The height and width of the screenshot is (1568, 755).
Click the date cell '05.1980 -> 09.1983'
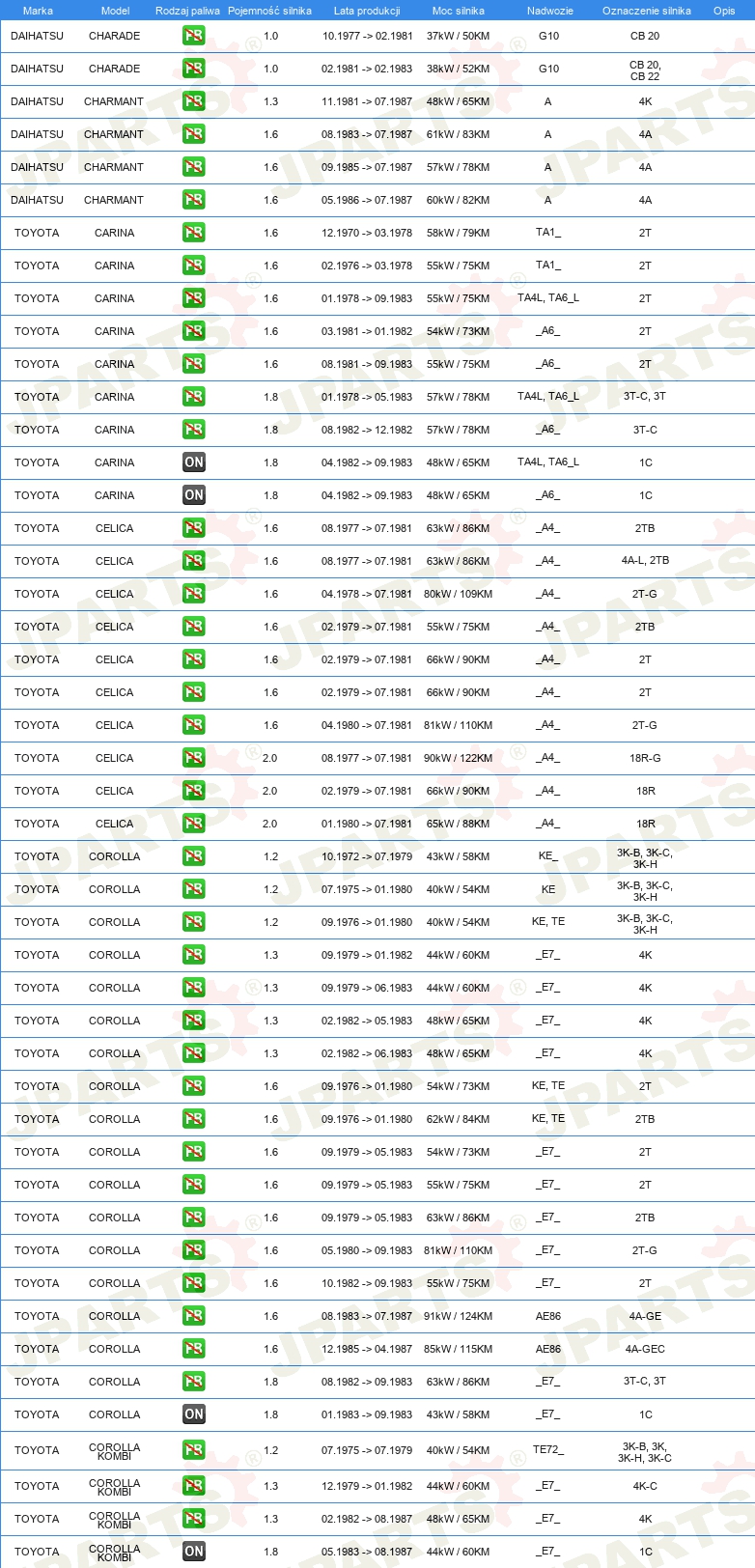point(367,1250)
